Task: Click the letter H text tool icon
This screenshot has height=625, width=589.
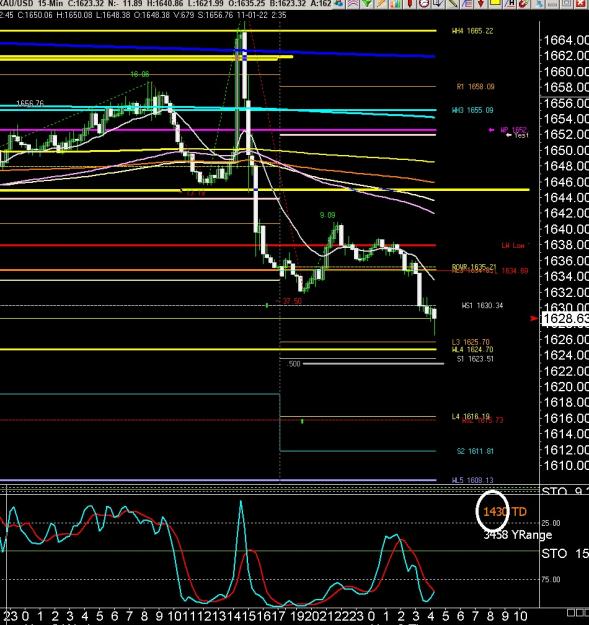Action: coord(509,4)
